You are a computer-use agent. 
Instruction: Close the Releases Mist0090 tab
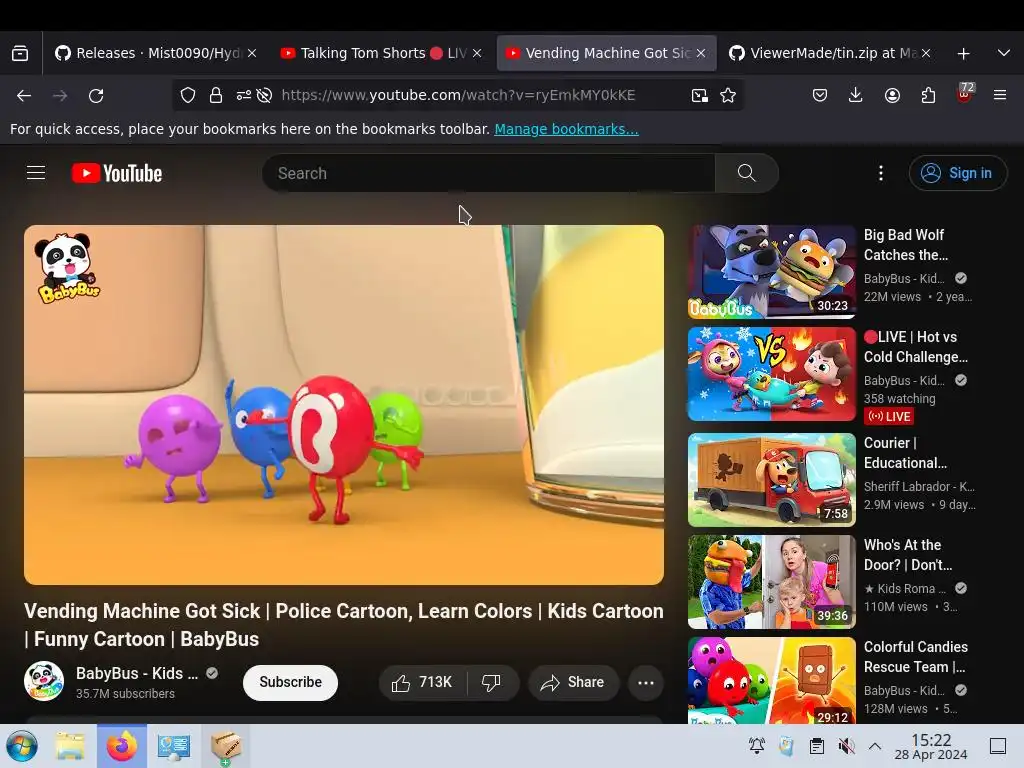coord(252,53)
